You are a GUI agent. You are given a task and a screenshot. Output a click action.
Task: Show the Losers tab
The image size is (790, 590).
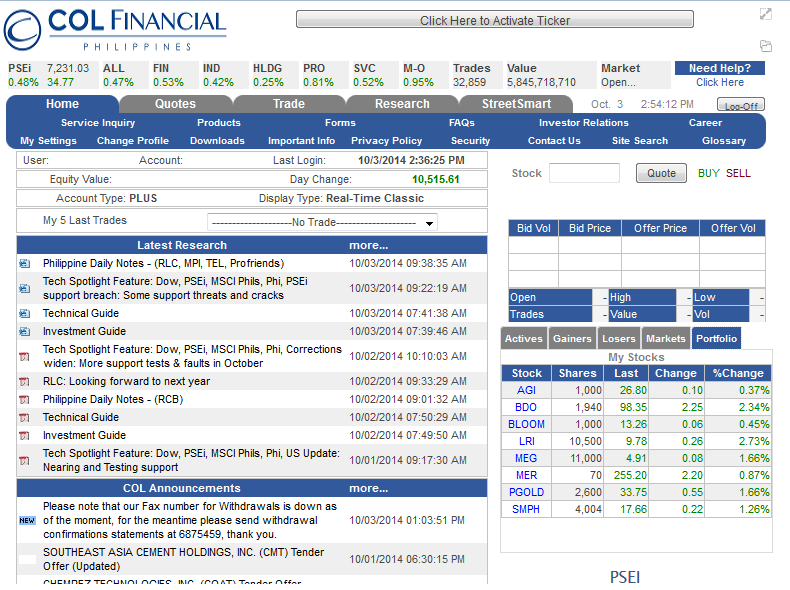pyautogui.click(x=619, y=339)
